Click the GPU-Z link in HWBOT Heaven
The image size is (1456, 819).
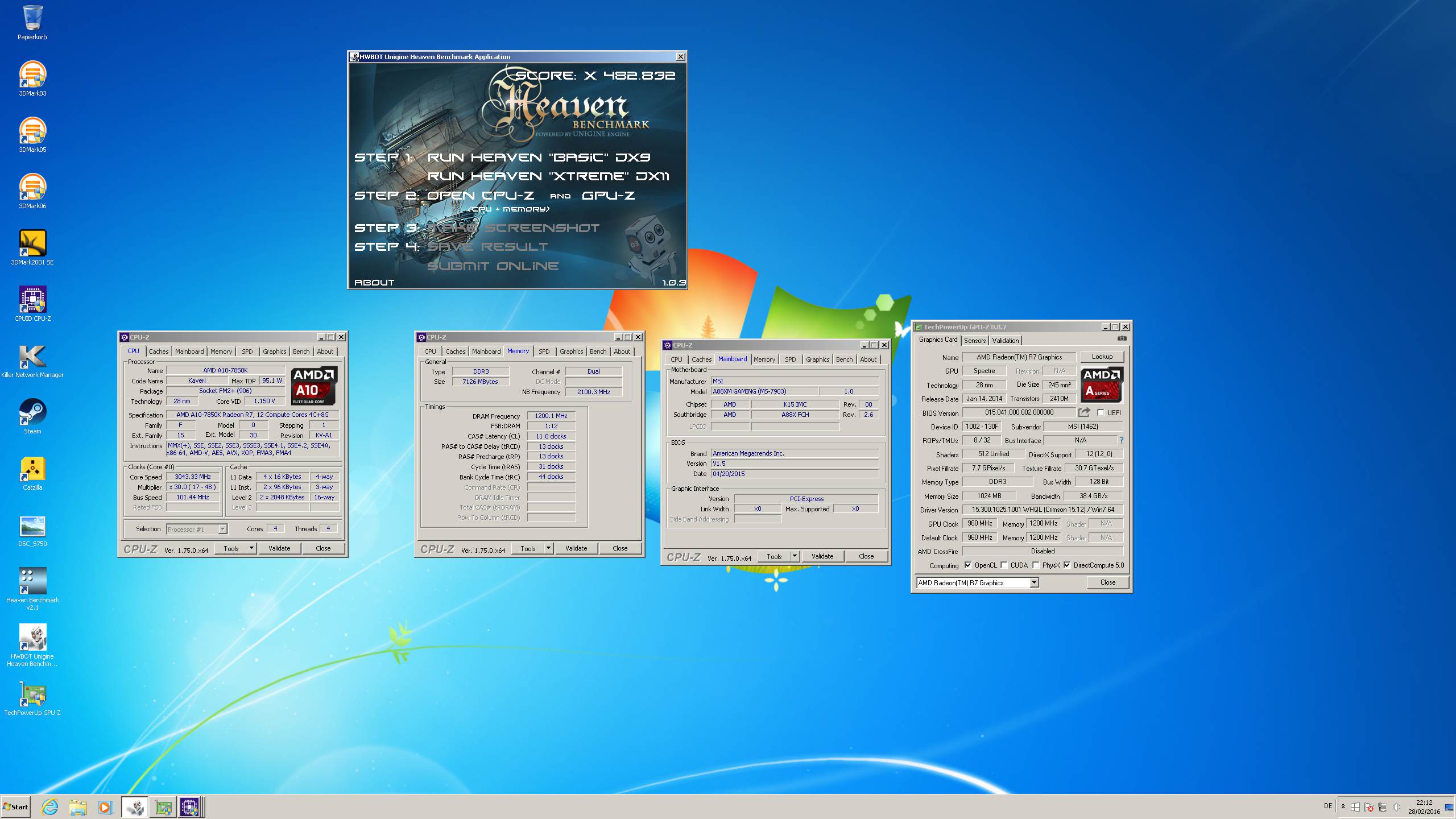pyautogui.click(x=608, y=196)
